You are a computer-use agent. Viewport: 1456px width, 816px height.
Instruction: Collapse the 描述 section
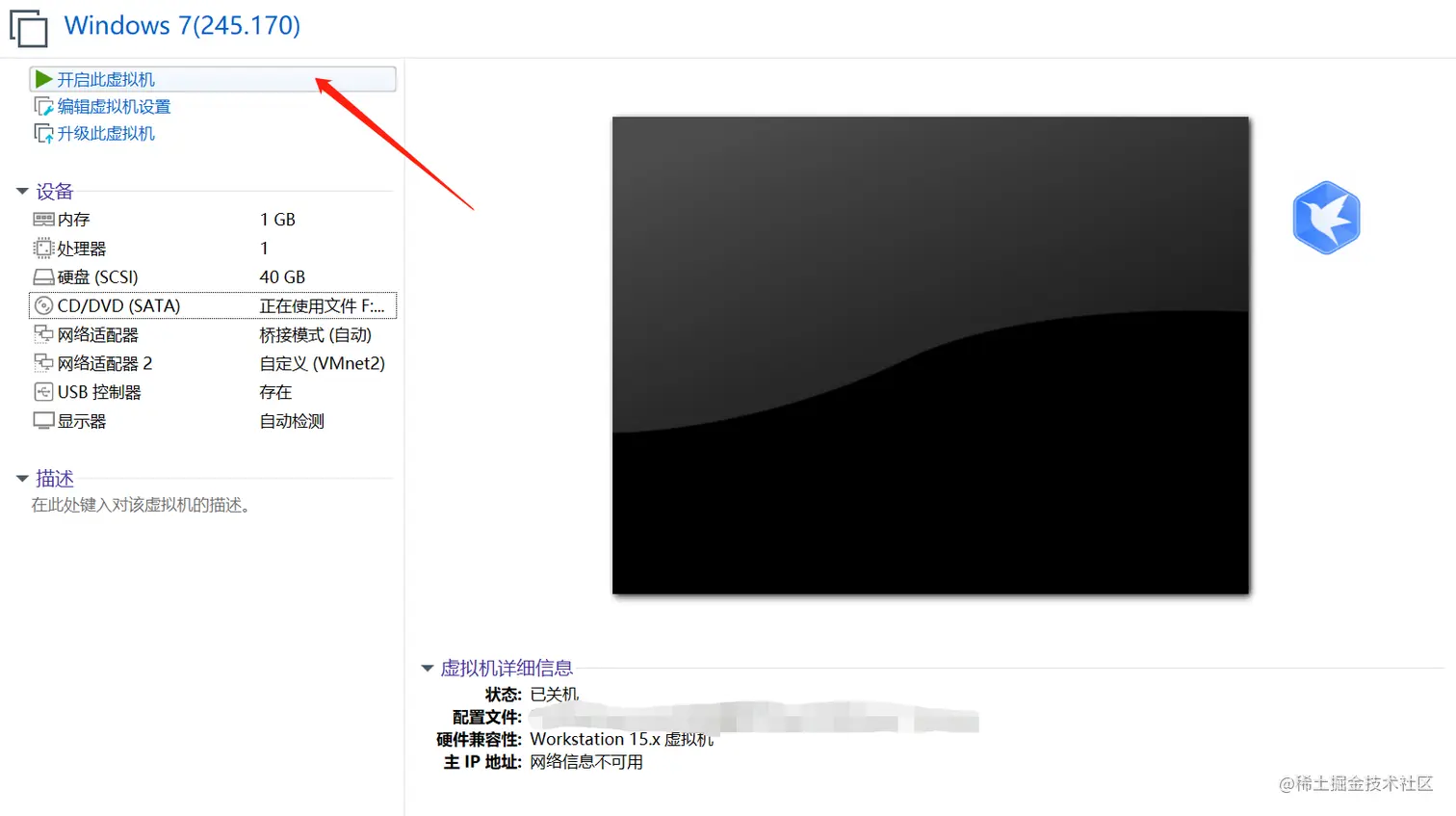(22, 479)
